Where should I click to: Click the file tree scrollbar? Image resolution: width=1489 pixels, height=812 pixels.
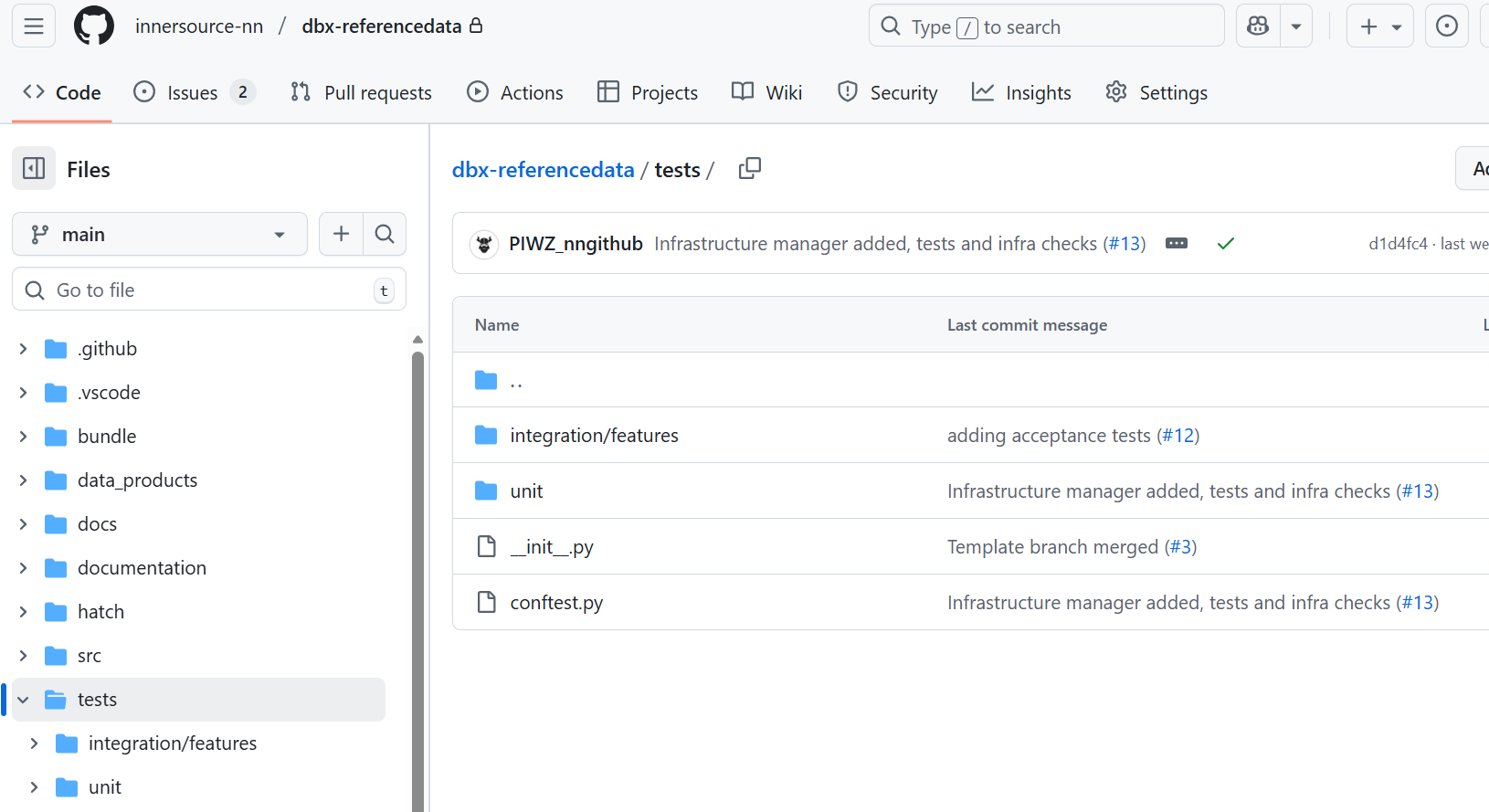point(417,580)
